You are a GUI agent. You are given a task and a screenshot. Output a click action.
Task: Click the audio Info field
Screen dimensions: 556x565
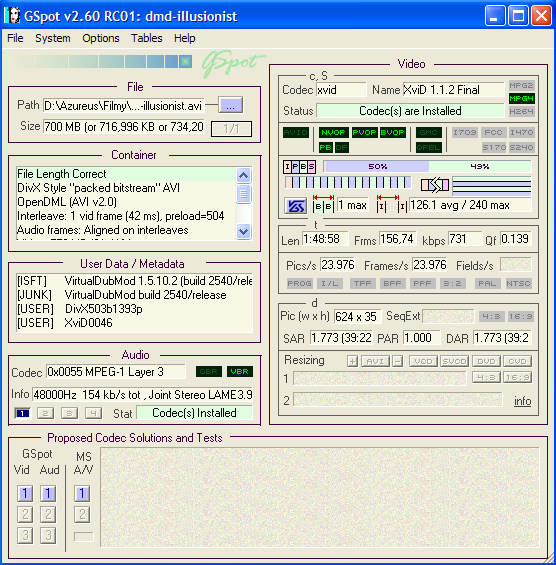143,395
